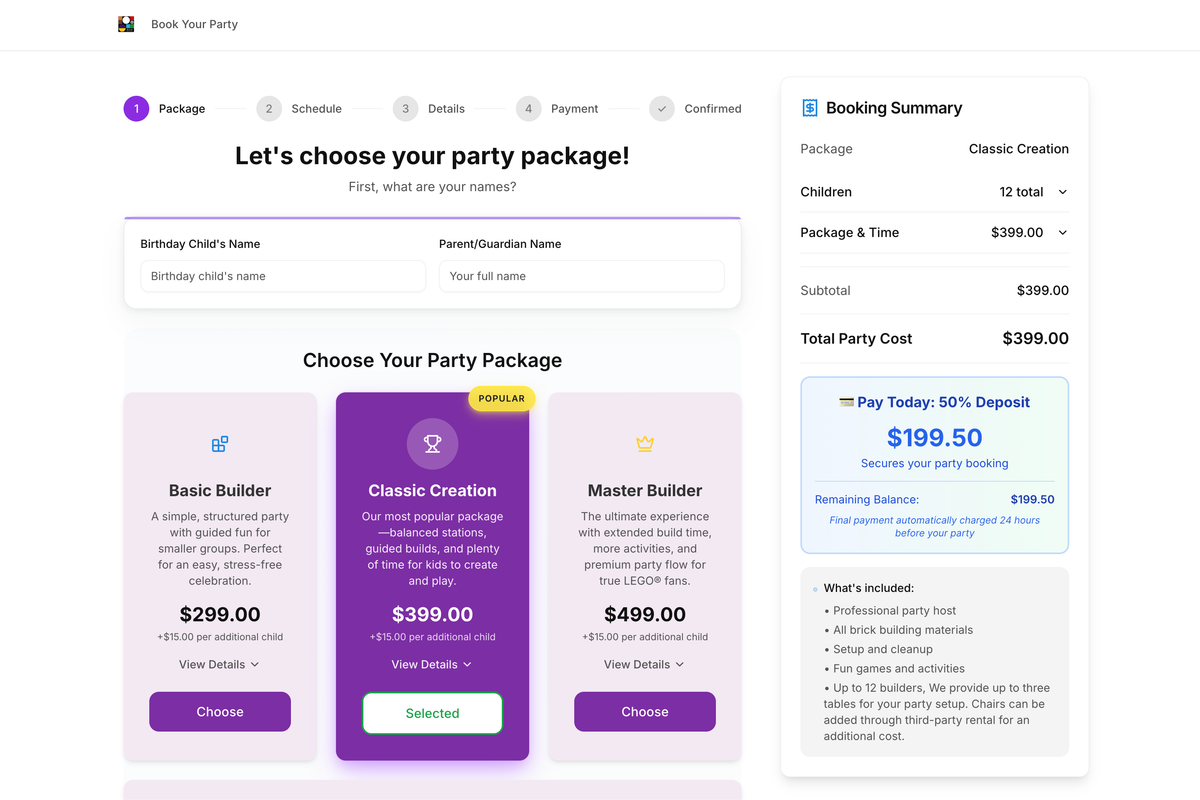Click the Birthday Child's Name input field
Image resolution: width=1200 pixels, height=800 pixels.
[283, 276]
